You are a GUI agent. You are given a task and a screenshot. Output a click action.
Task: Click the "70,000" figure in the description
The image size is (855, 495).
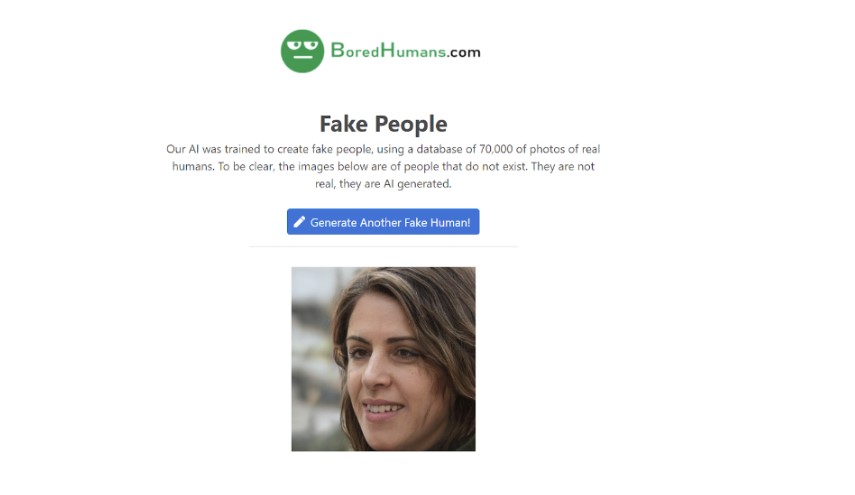[496, 149]
